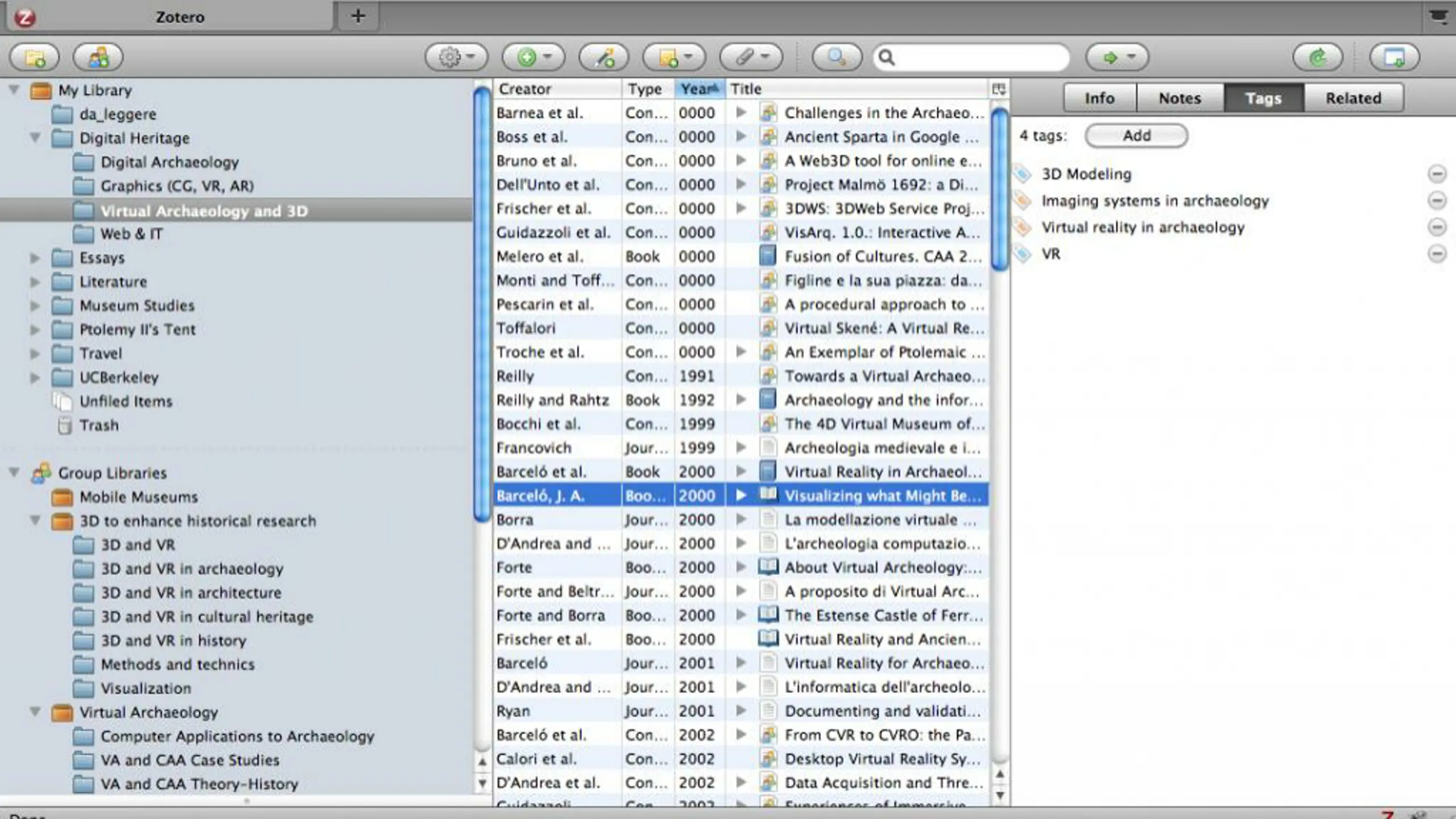Select the Melero et al. book icon
The image size is (1456, 819).
(768, 256)
